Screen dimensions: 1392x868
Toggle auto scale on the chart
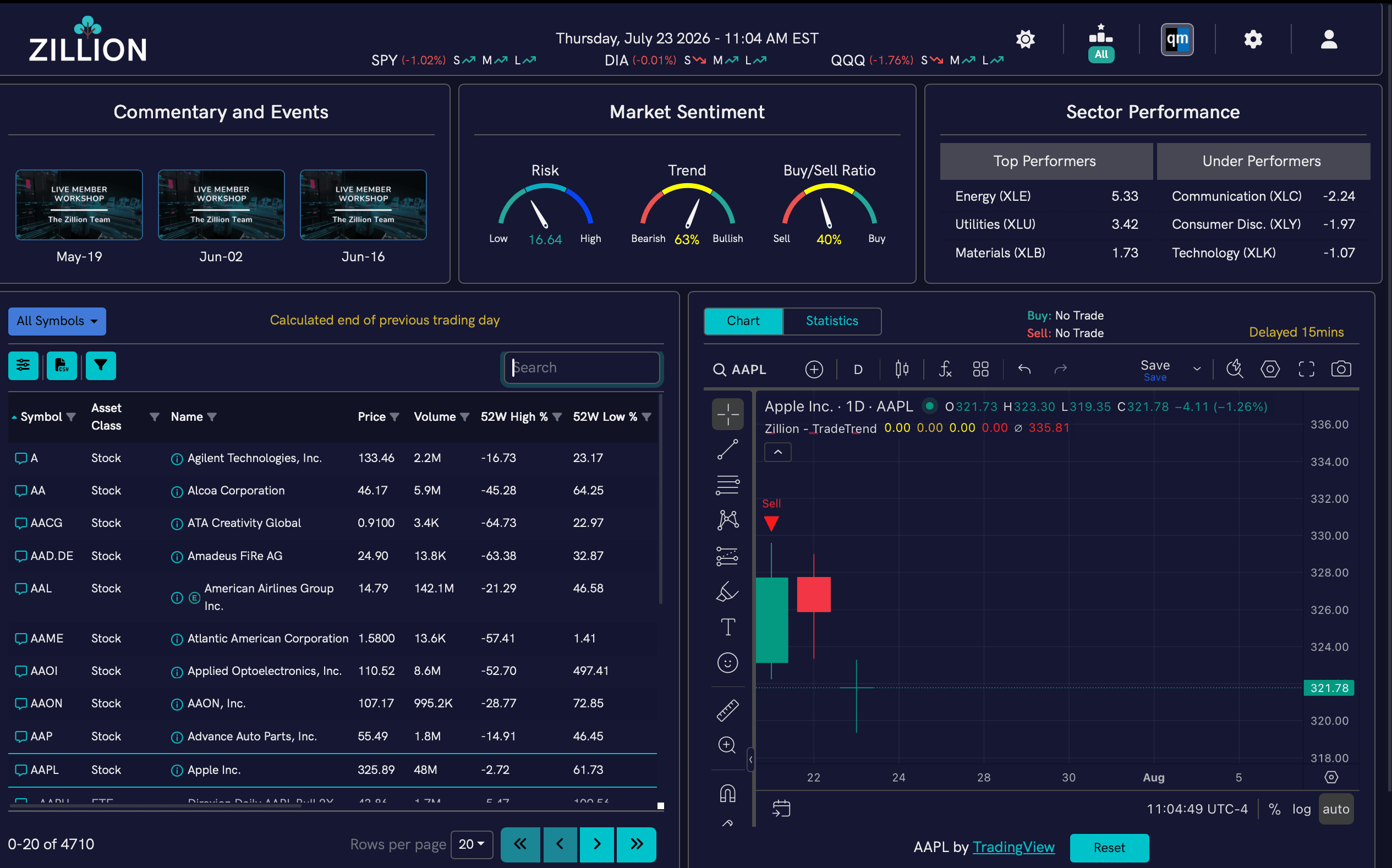point(1336,809)
